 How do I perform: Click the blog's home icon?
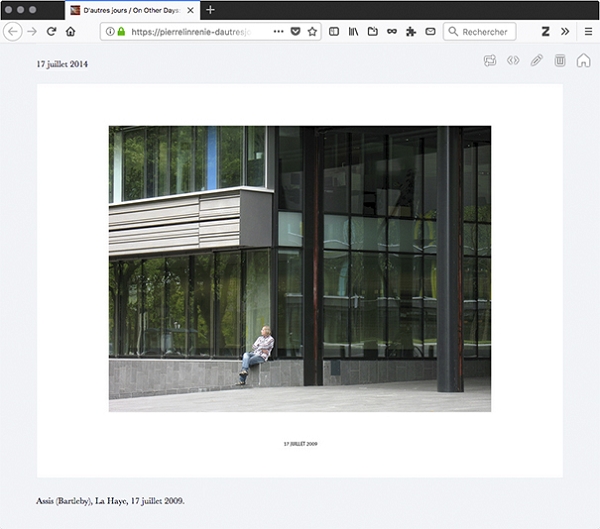click(583, 61)
